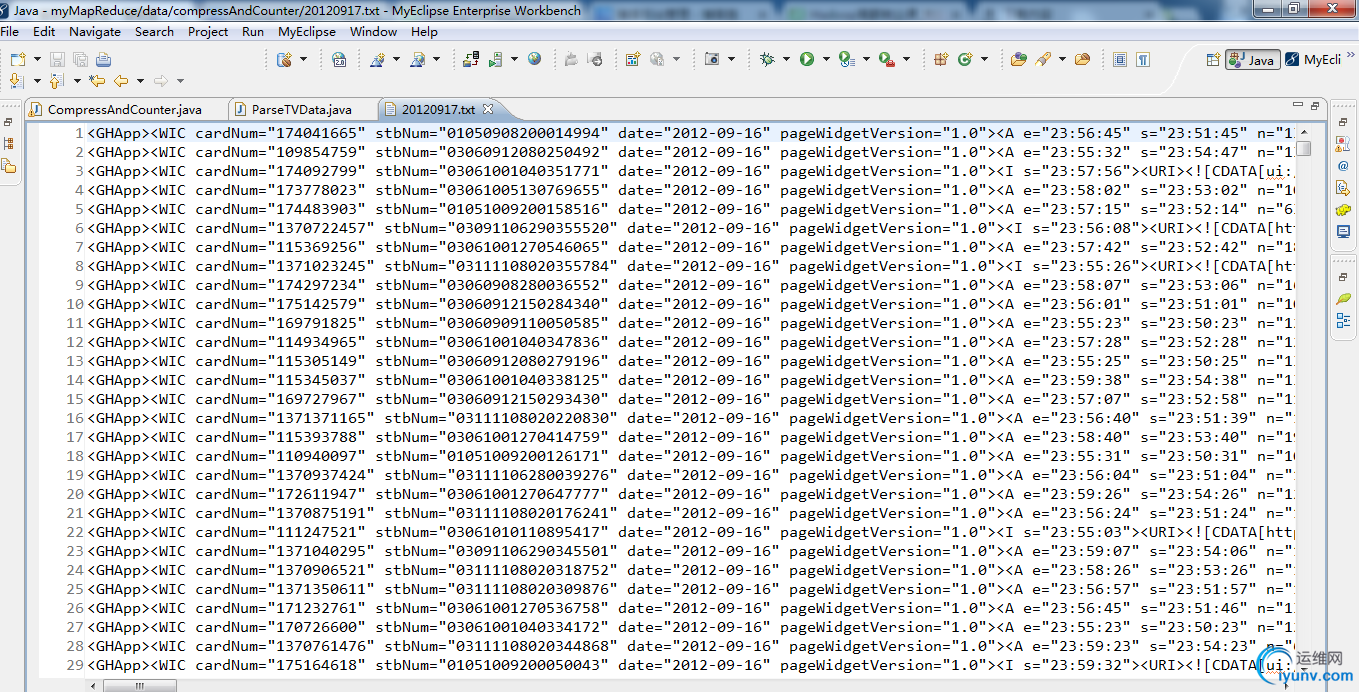Click the Next Annotation down-arrow icon
Image resolution: width=1359 pixels, height=692 pixels.
coord(16,81)
